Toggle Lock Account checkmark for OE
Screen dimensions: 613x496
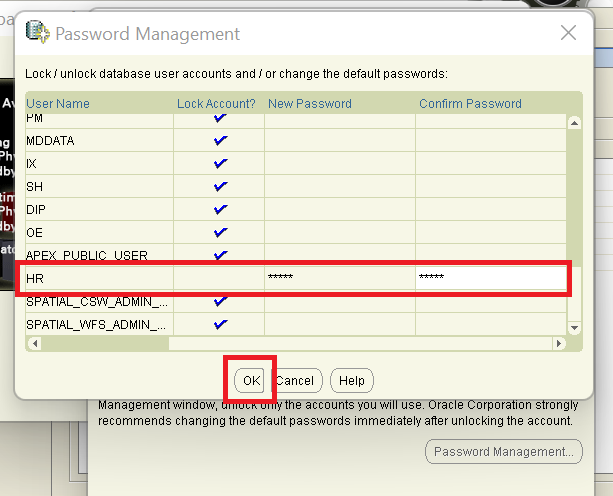220,233
